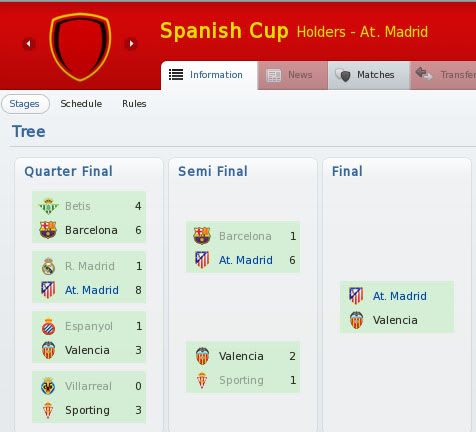Click Real Madrid crest in Quarter Final

[x=48, y=266]
